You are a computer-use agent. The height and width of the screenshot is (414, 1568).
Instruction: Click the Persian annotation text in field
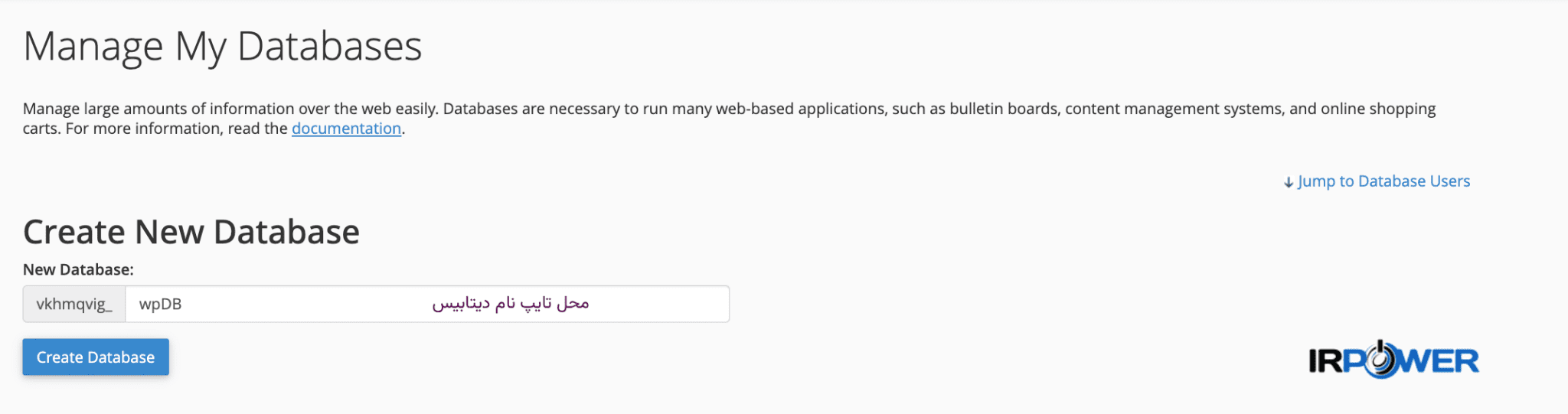pyautogui.click(x=511, y=304)
